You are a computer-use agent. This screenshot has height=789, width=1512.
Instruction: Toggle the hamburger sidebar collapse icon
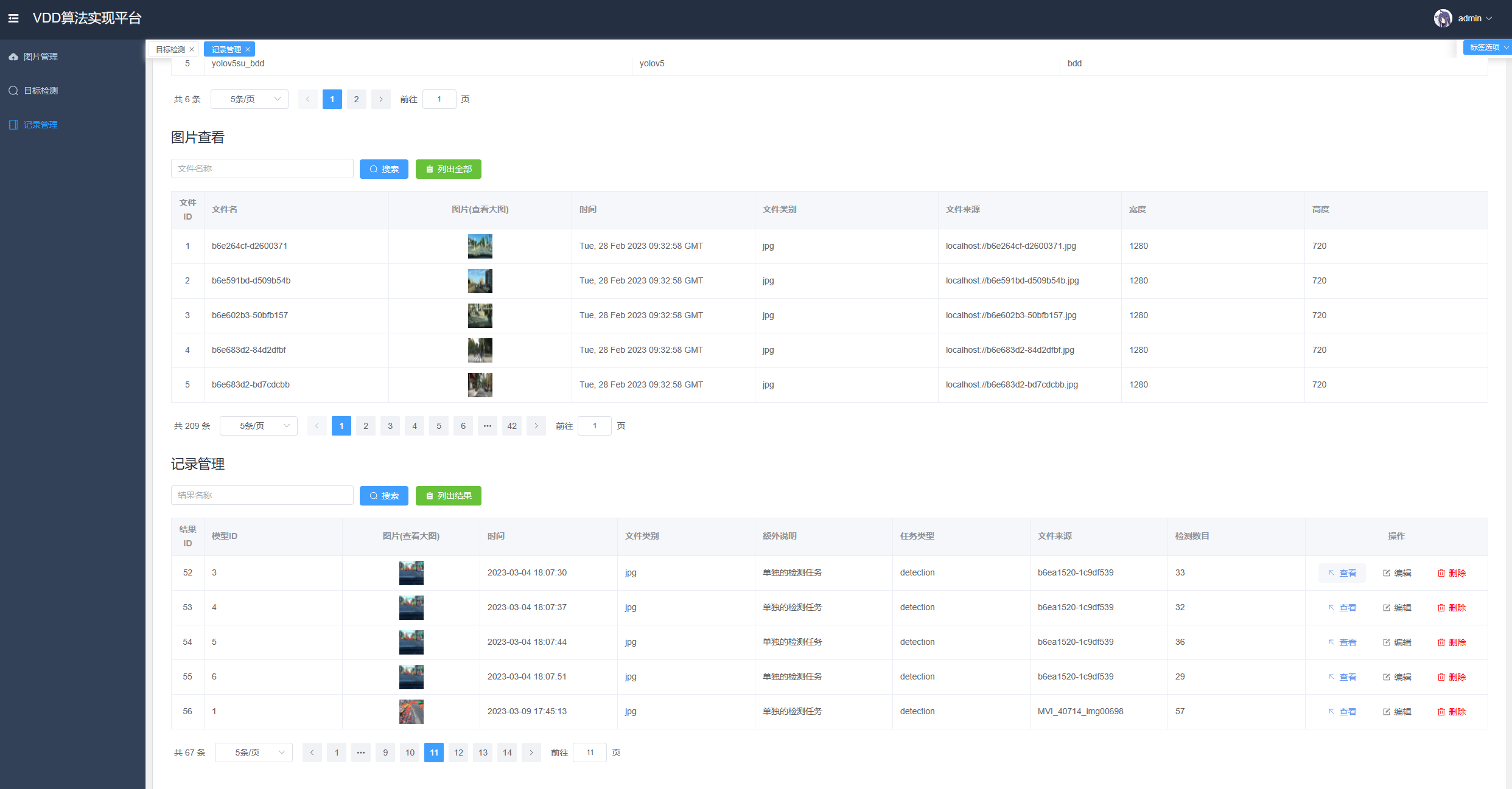click(x=13, y=18)
